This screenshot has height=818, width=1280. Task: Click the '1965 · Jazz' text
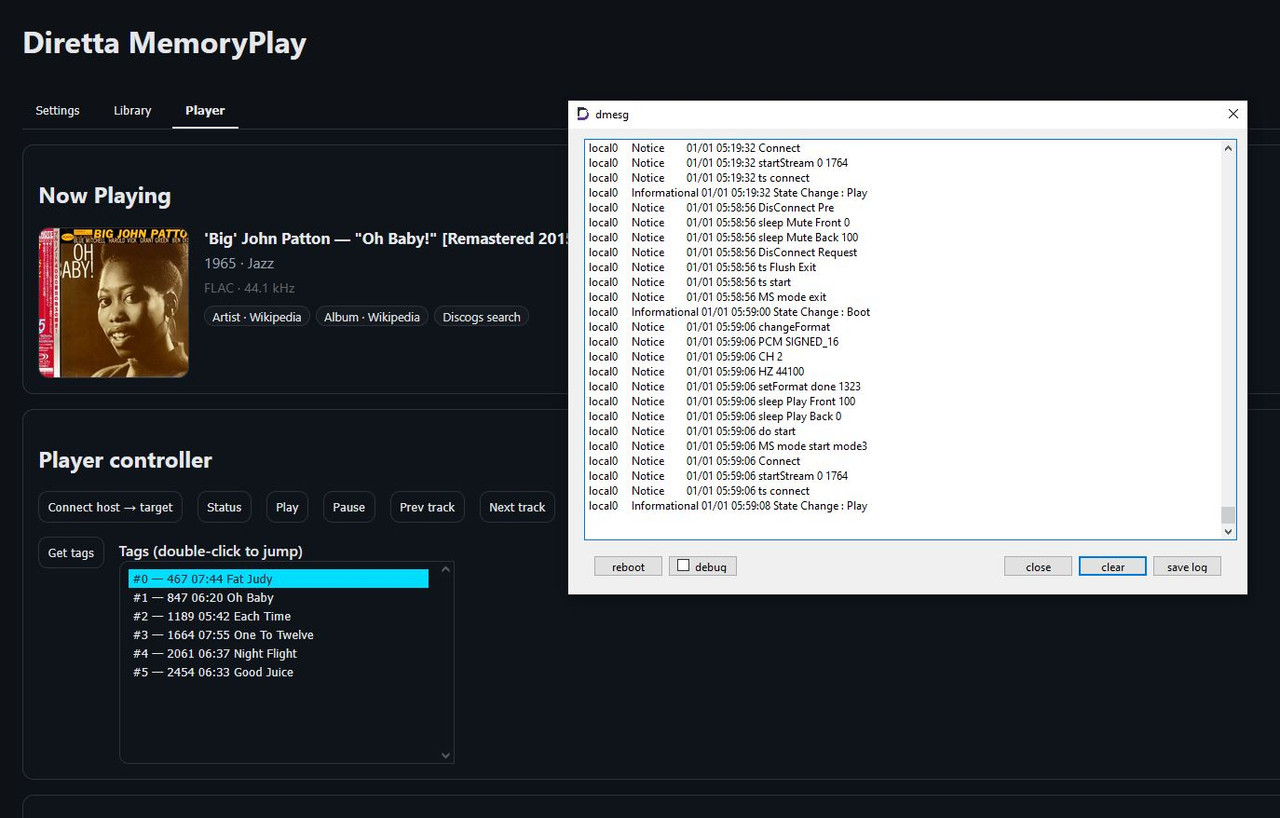tap(239, 263)
